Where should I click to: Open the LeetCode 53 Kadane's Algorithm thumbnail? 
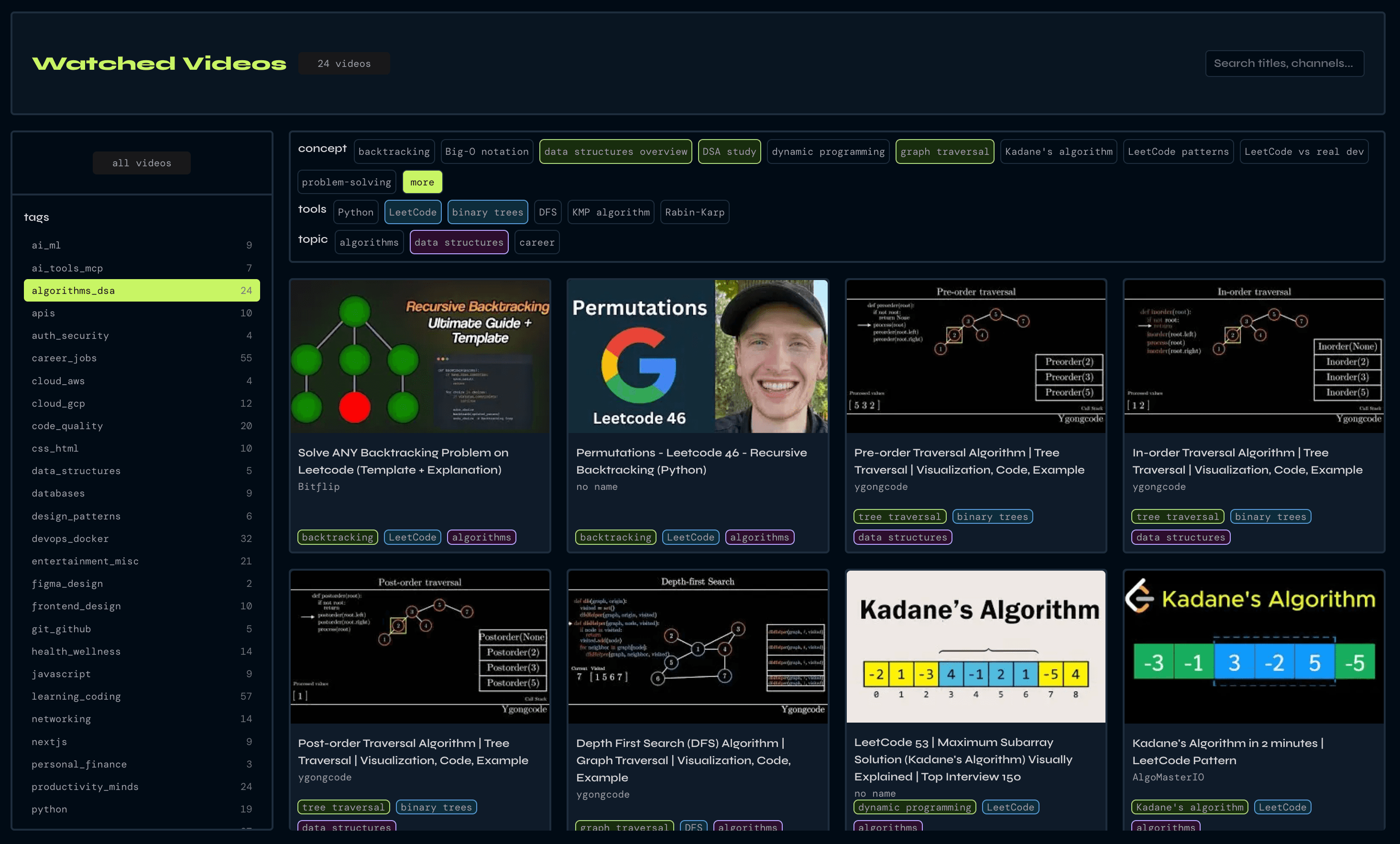tap(976, 647)
